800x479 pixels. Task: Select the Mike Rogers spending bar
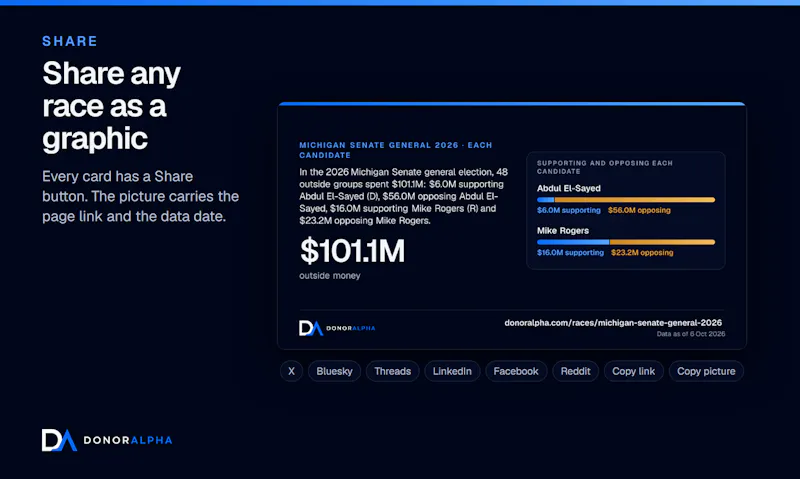tap(626, 242)
